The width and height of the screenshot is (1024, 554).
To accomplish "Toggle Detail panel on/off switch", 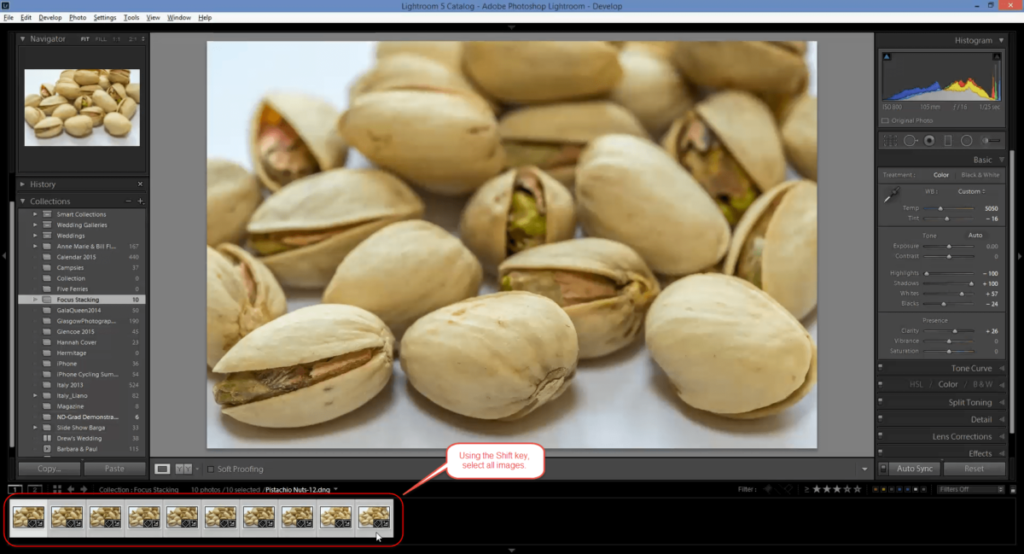I will pos(881,419).
